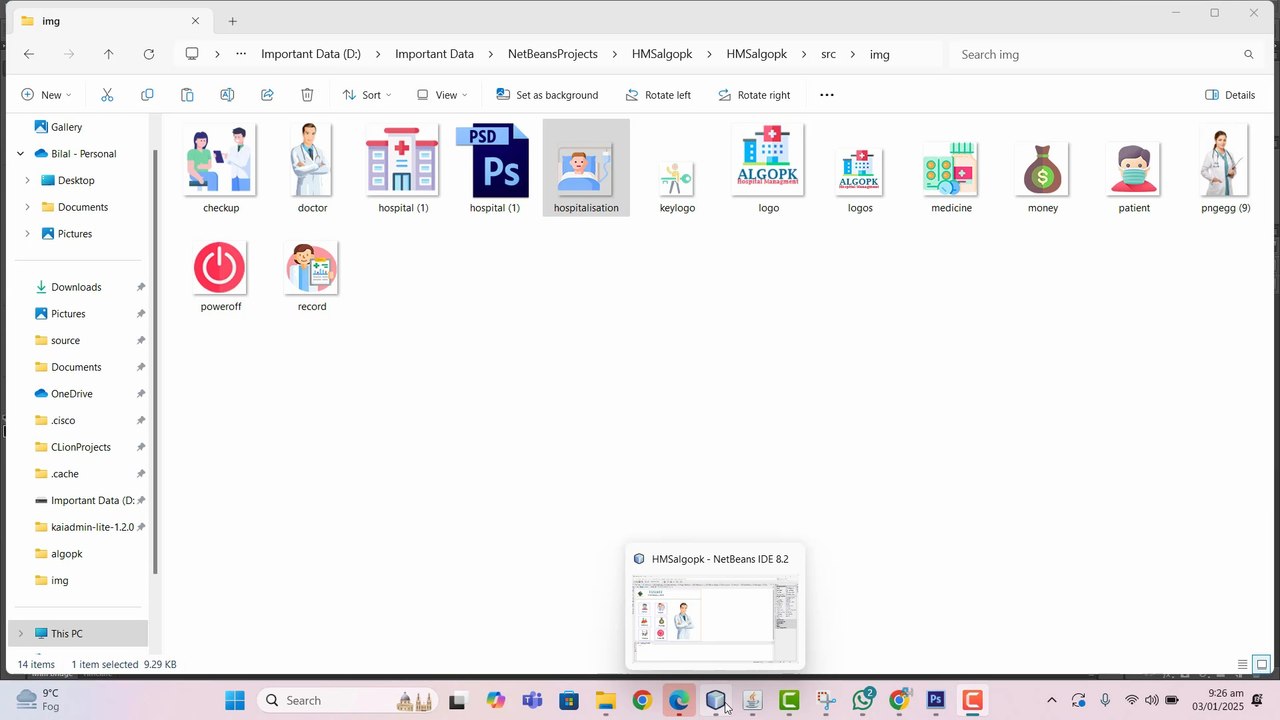Click the chevron after the src breadcrumb
This screenshot has width=1280, height=720.
(853, 54)
